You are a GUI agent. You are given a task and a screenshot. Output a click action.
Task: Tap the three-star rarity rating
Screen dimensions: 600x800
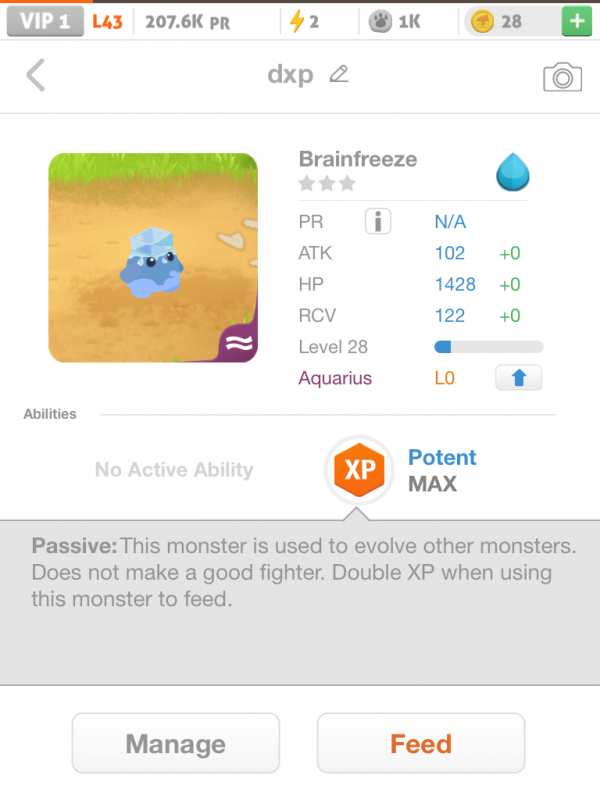(327, 183)
